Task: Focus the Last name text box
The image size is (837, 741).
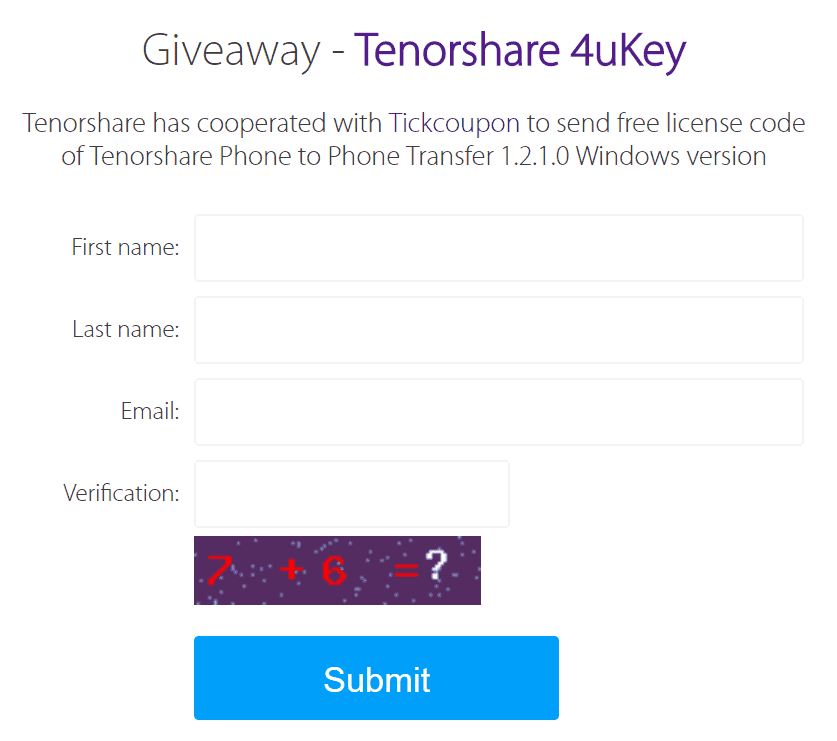Action: coord(498,330)
